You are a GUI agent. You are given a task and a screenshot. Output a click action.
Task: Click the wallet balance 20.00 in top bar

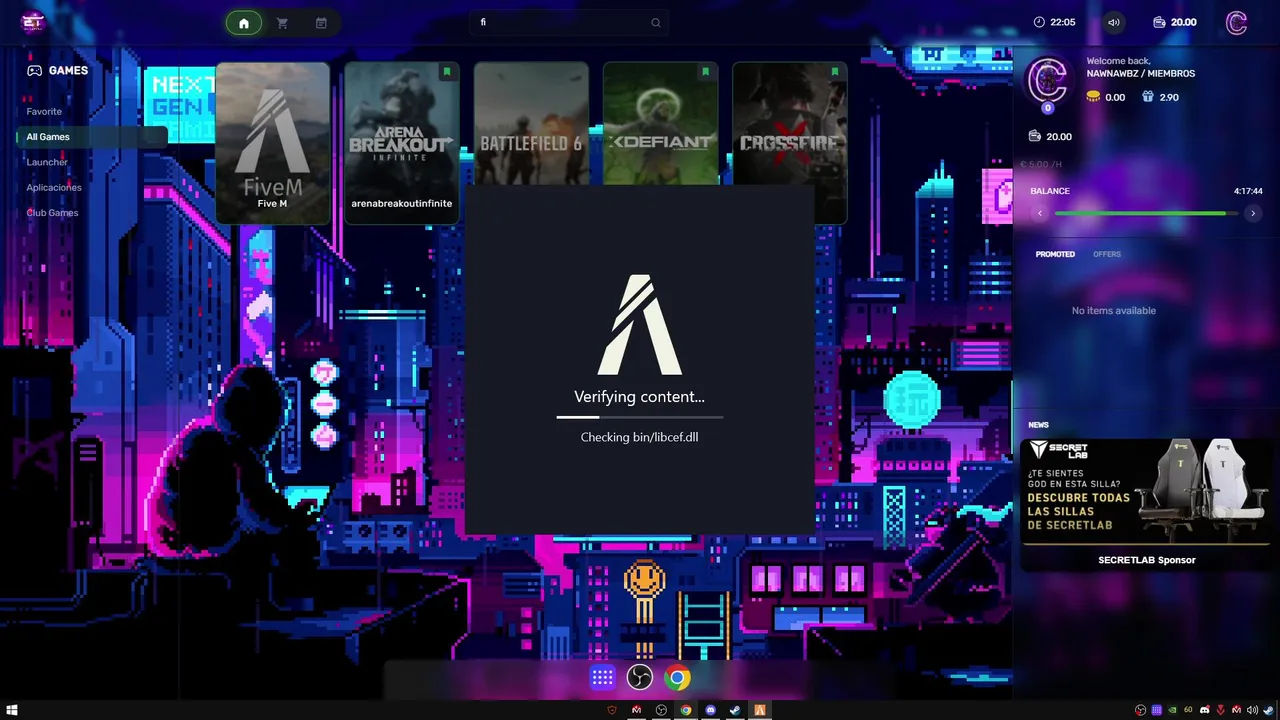[x=1175, y=22]
